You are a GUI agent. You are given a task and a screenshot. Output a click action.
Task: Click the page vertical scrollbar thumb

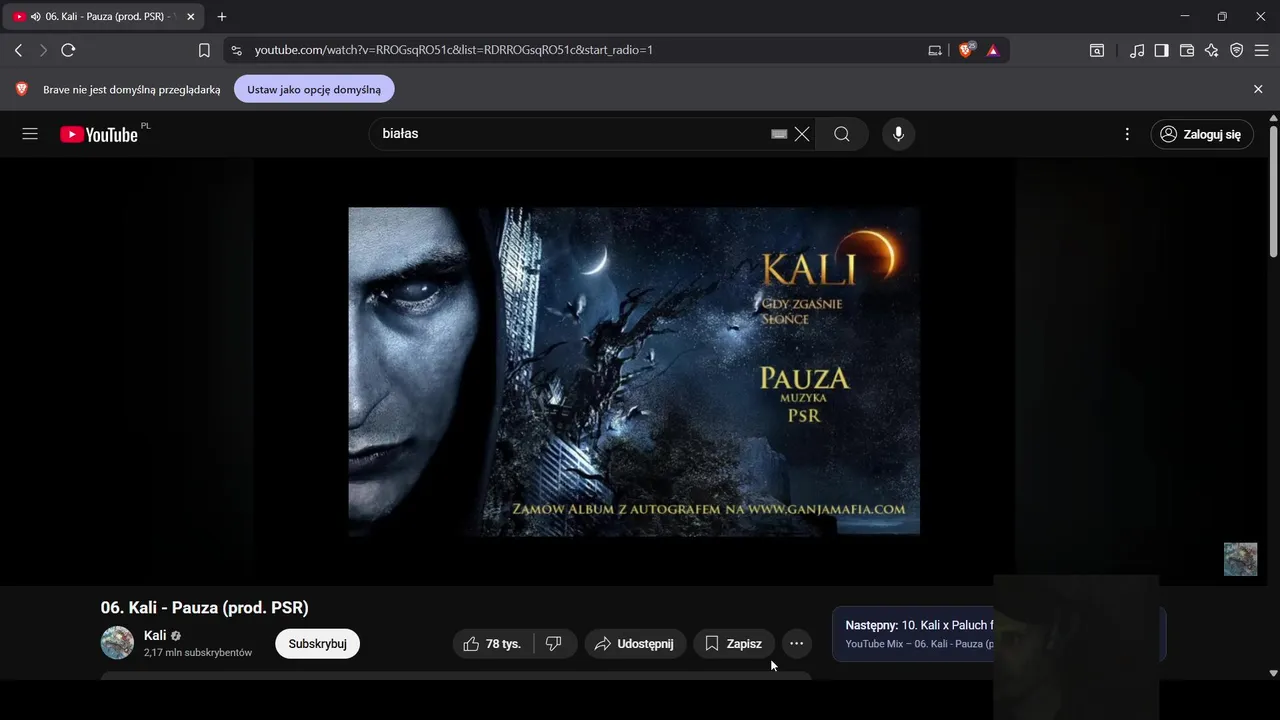coord(1273,192)
